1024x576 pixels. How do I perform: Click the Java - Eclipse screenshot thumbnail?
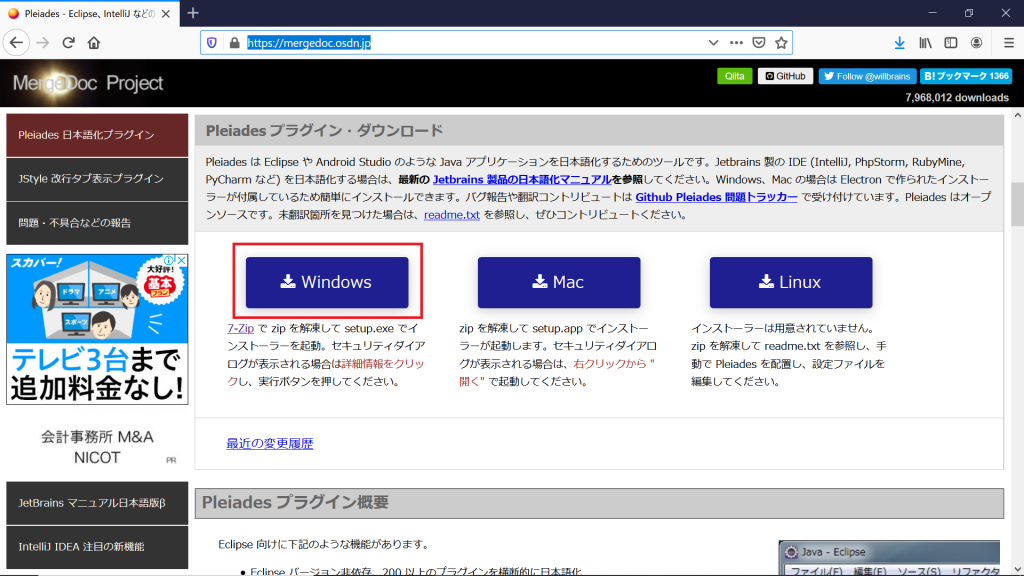[x=889, y=558]
